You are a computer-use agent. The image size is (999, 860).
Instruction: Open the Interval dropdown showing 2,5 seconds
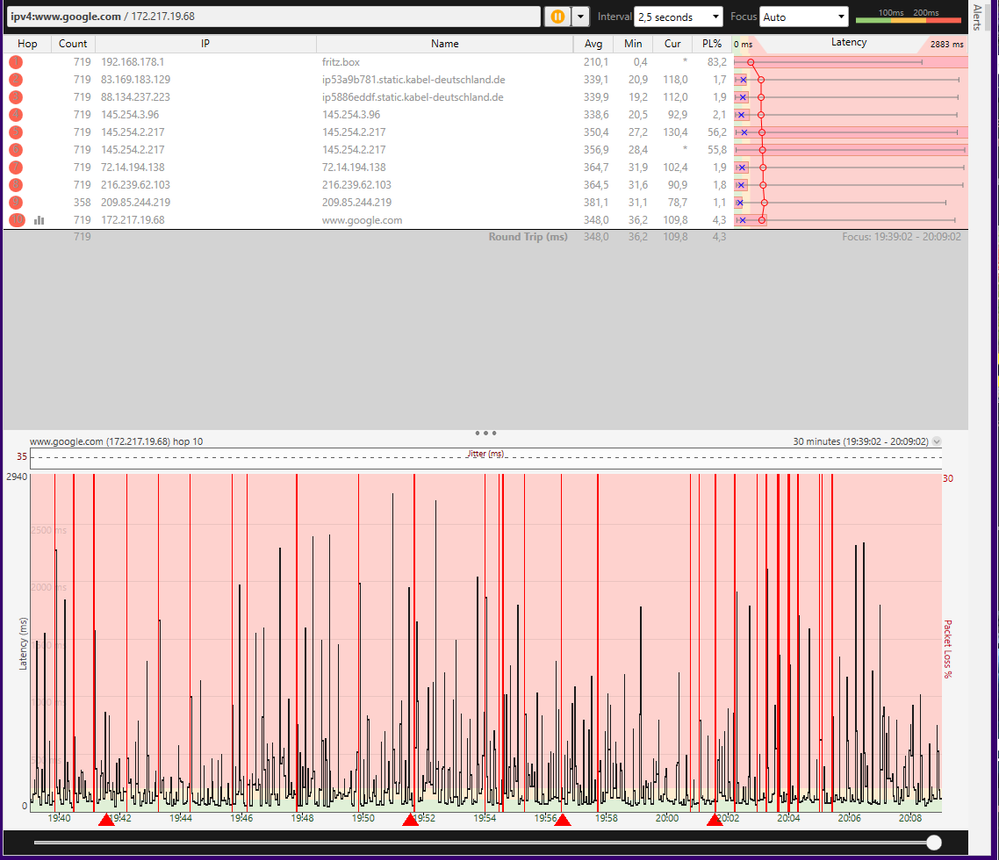pyautogui.click(x=677, y=16)
